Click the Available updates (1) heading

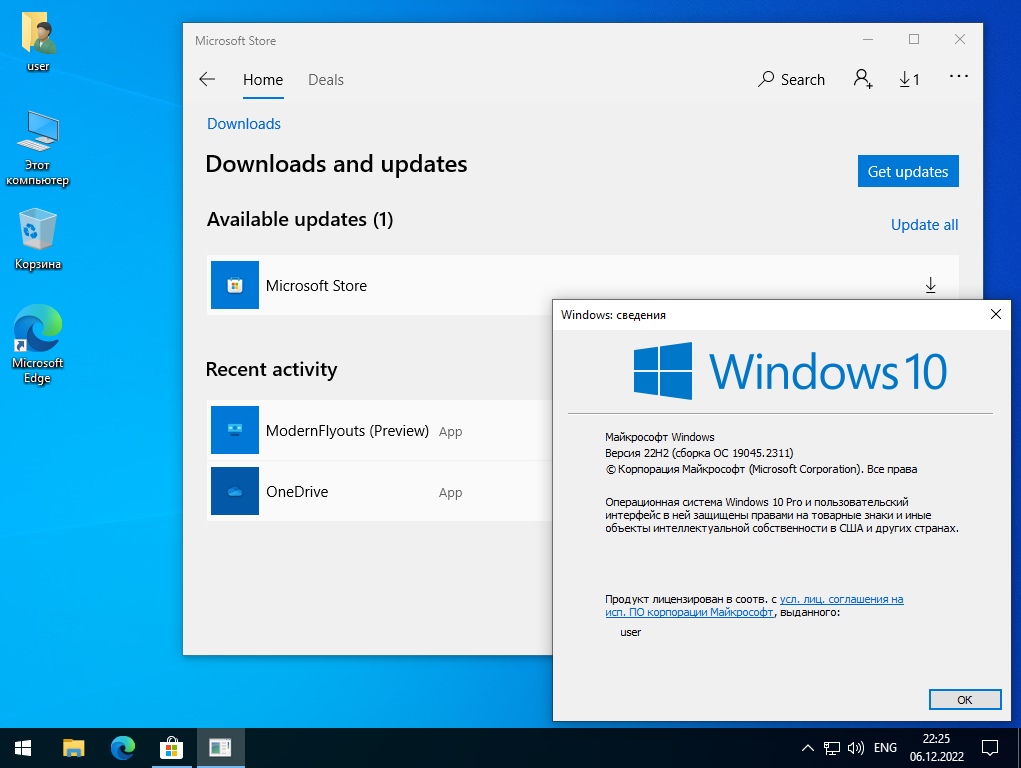(x=300, y=220)
